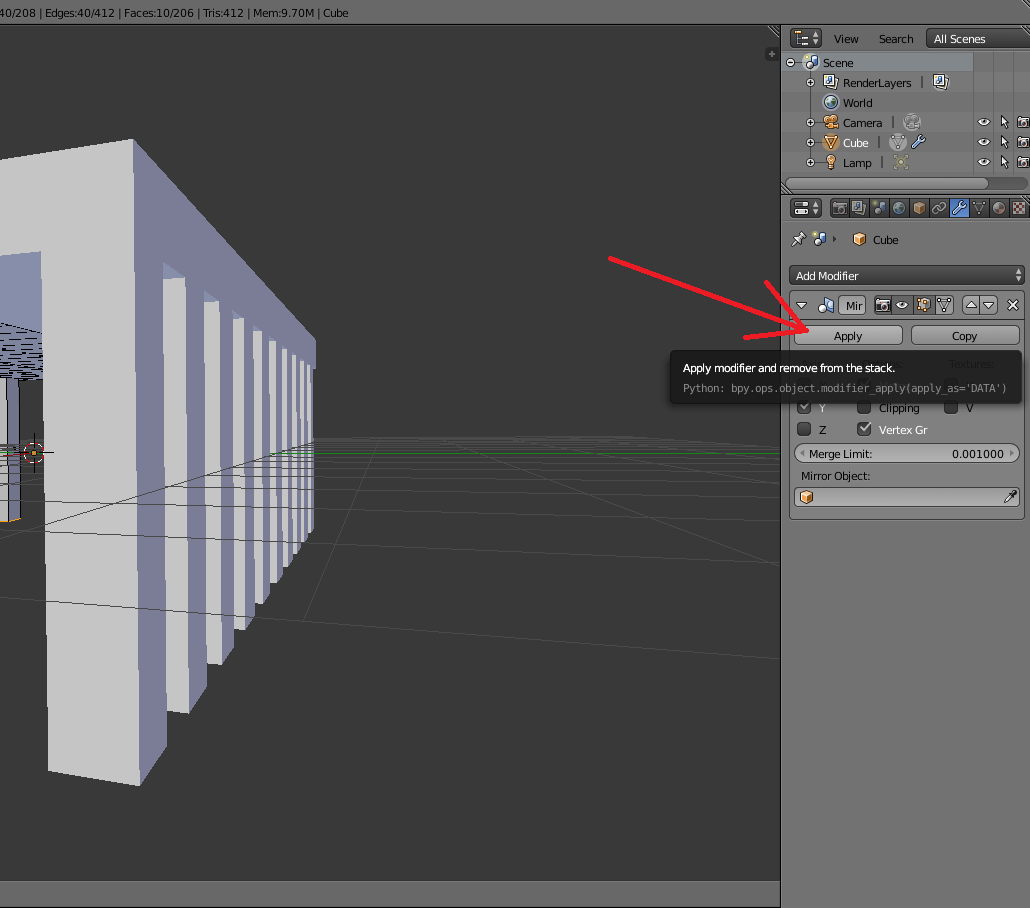Uncheck the Y axis checkbox
1030x908 pixels.
tap(804, 407)
